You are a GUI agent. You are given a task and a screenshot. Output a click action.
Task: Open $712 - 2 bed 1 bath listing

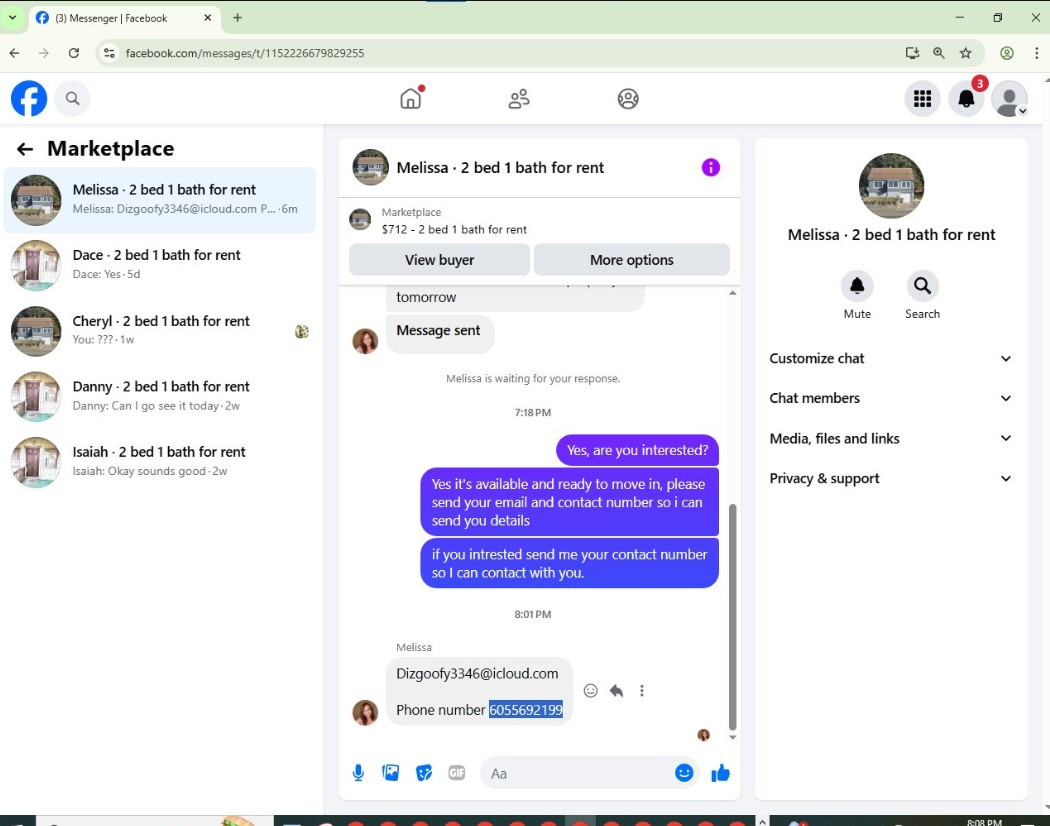(x=454, y=229)
